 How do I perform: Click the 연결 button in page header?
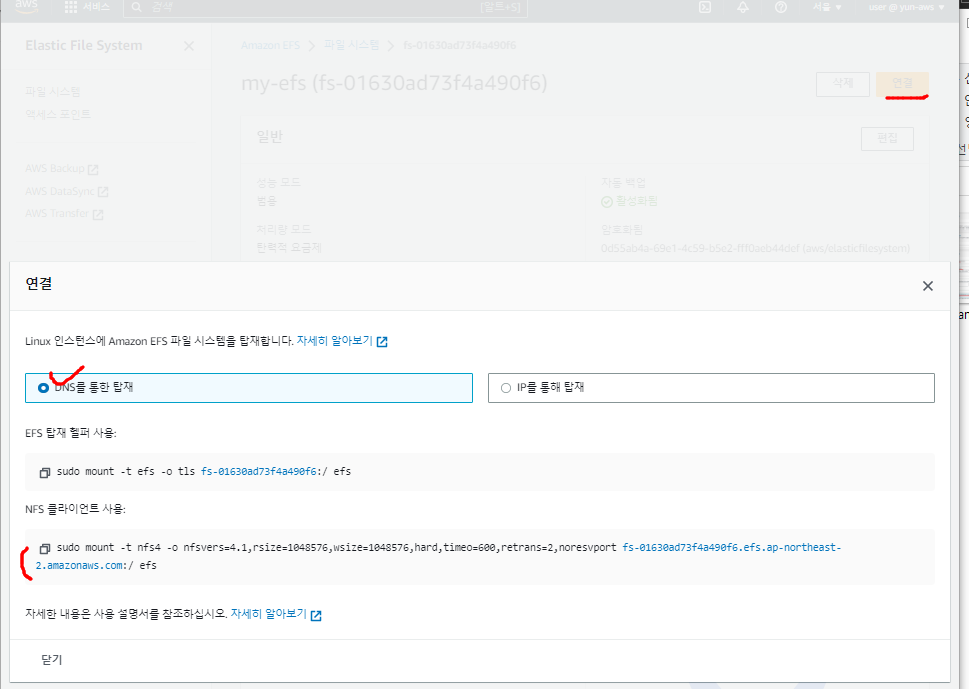tap(902, 83)
